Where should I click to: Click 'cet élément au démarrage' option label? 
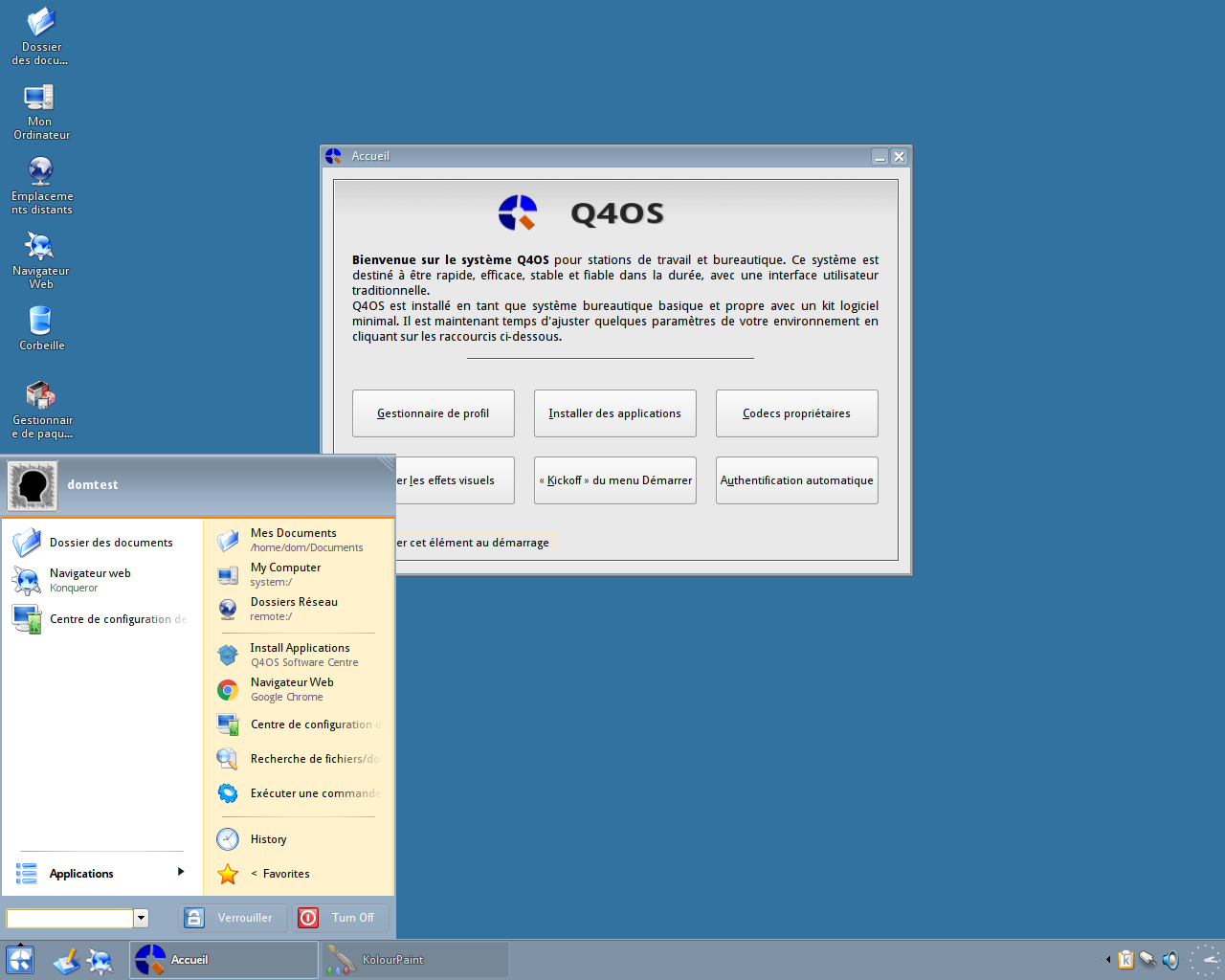(x=479, y=543)
